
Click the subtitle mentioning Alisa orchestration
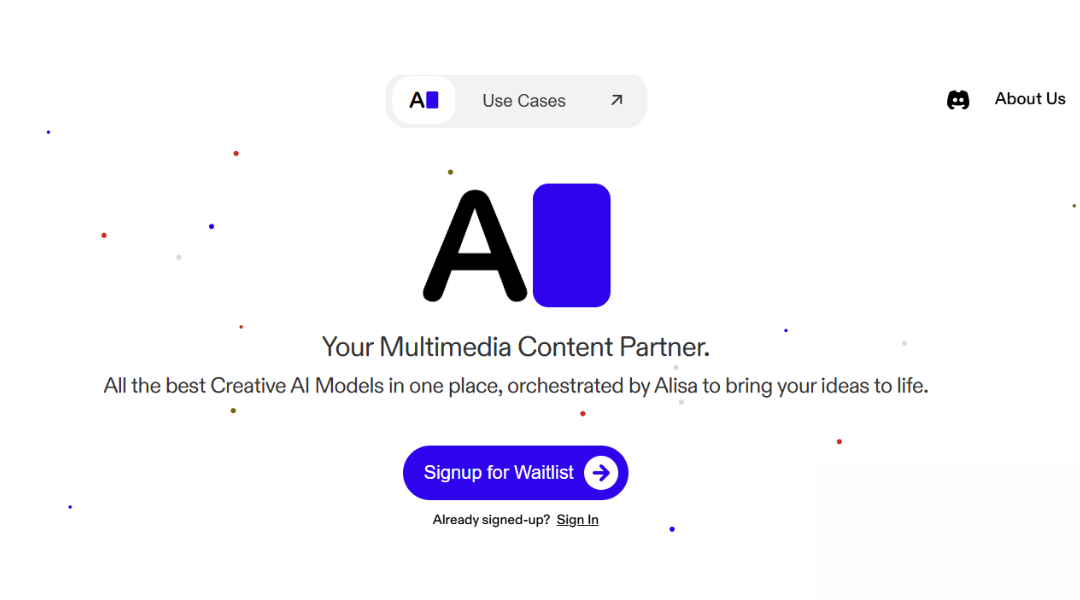[x=515, y=385]
